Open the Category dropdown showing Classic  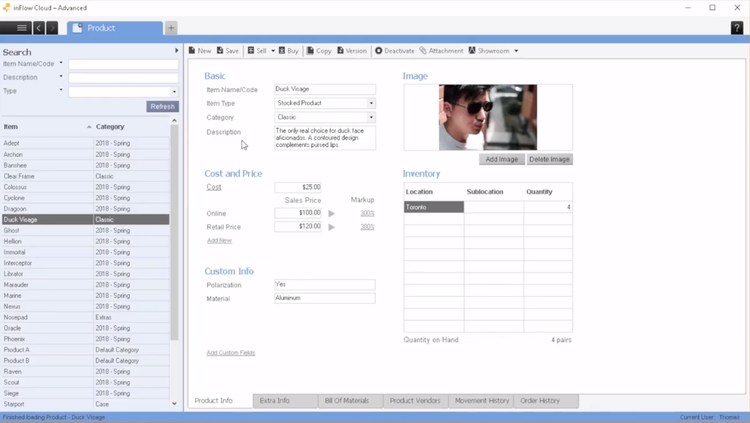click(x=371, y=117)
